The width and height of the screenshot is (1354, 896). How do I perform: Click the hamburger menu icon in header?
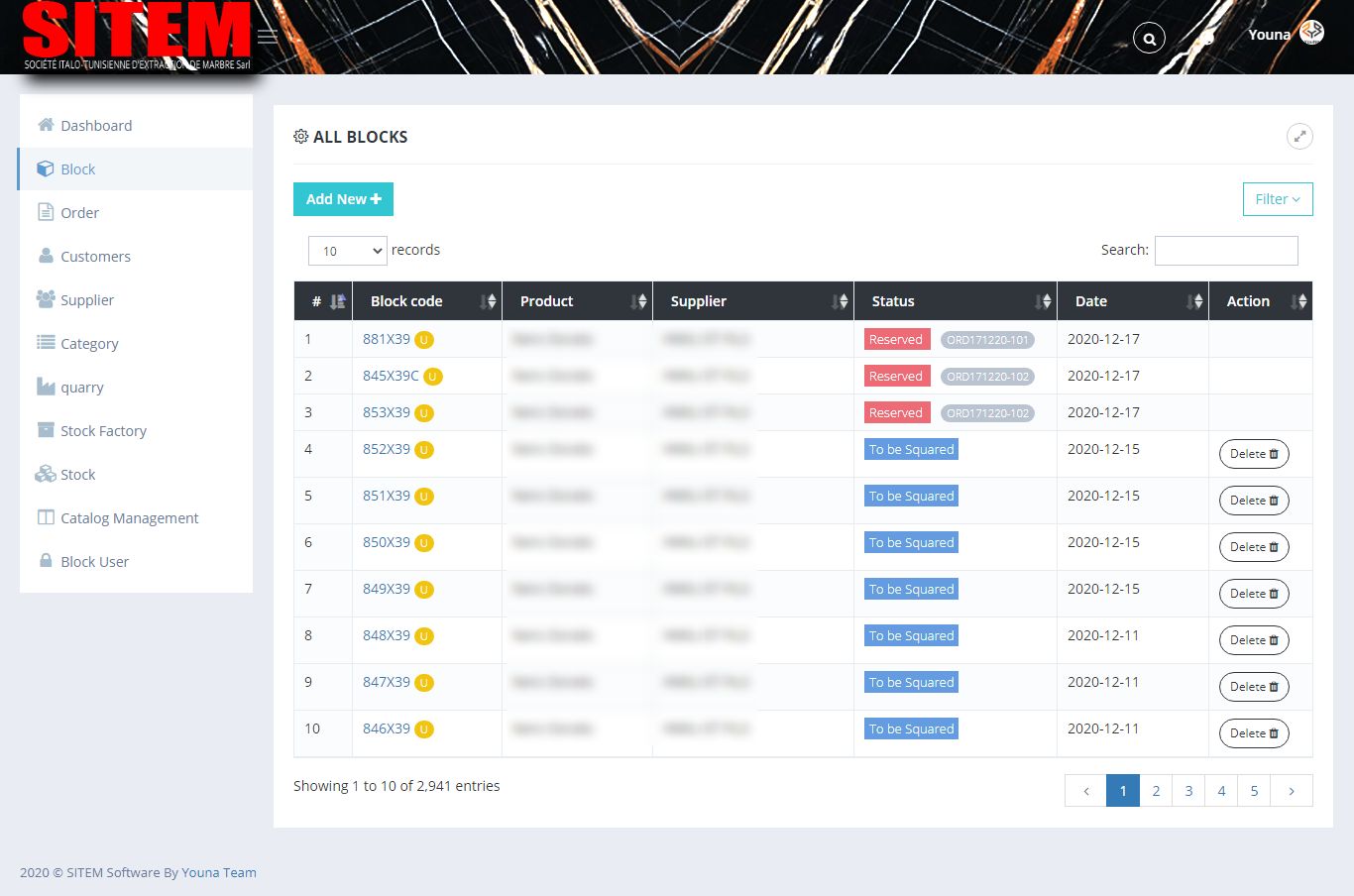(x=267, y=37)
